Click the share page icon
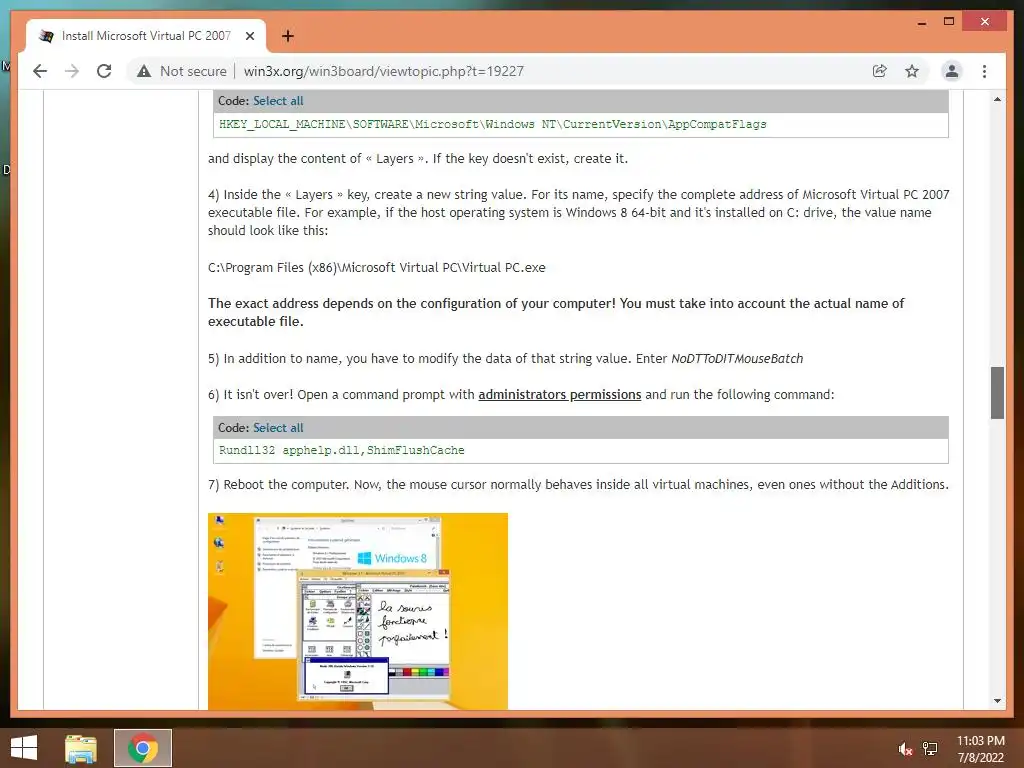Screen dimensions: 1024x768 [x=880, y=71]
